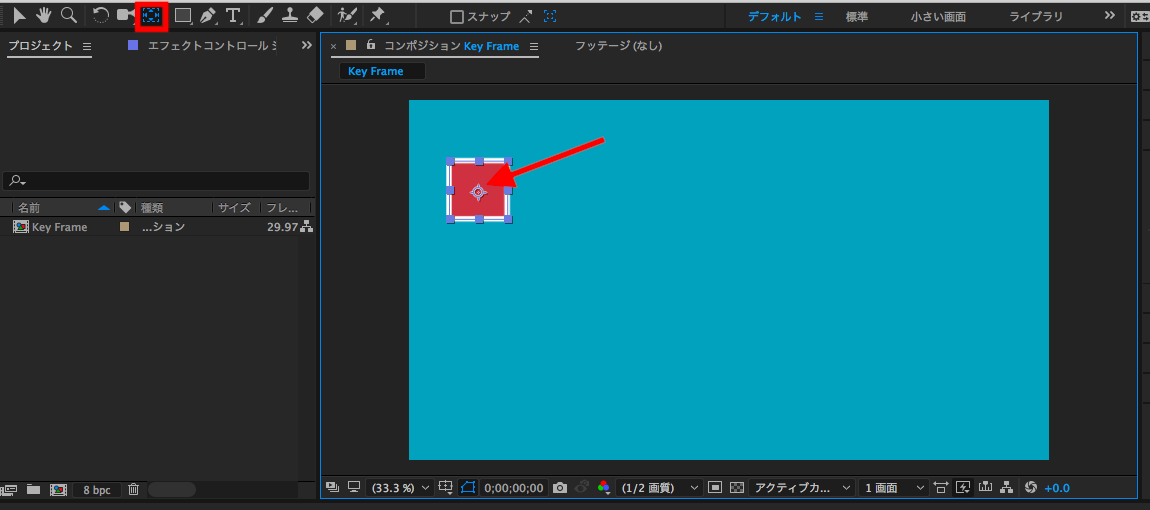
Task: Switch to 標準 workspace
Action: pyautogui.click(x=857, y=16)
